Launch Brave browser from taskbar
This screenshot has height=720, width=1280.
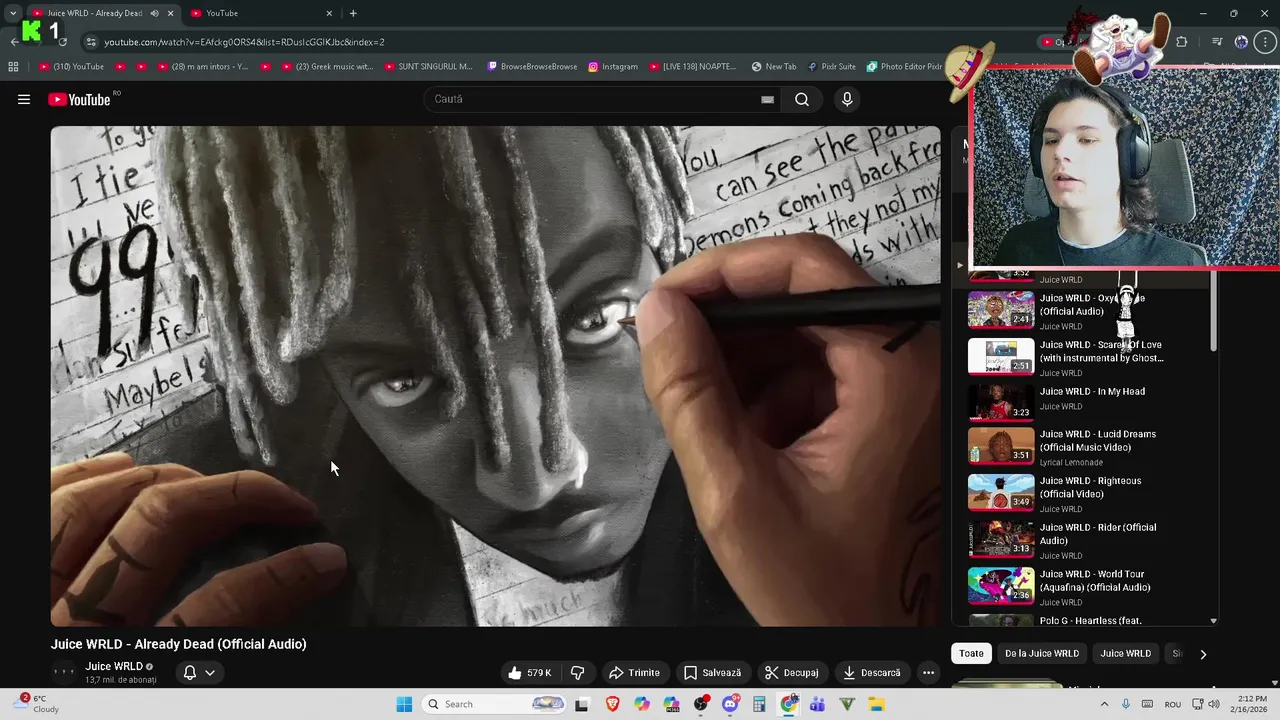(x=612, y=704)
